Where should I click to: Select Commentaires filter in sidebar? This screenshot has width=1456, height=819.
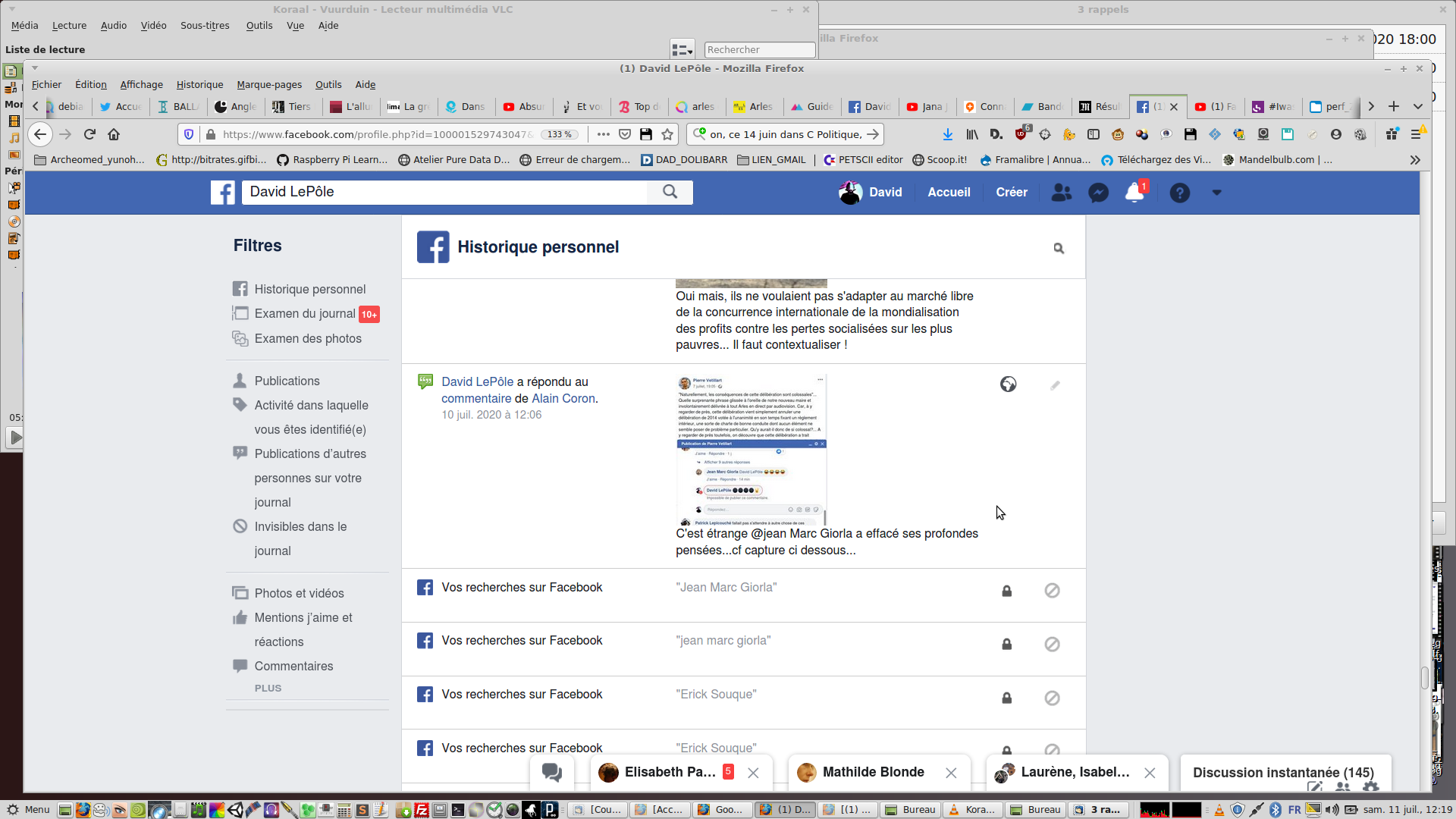point(293,666)
